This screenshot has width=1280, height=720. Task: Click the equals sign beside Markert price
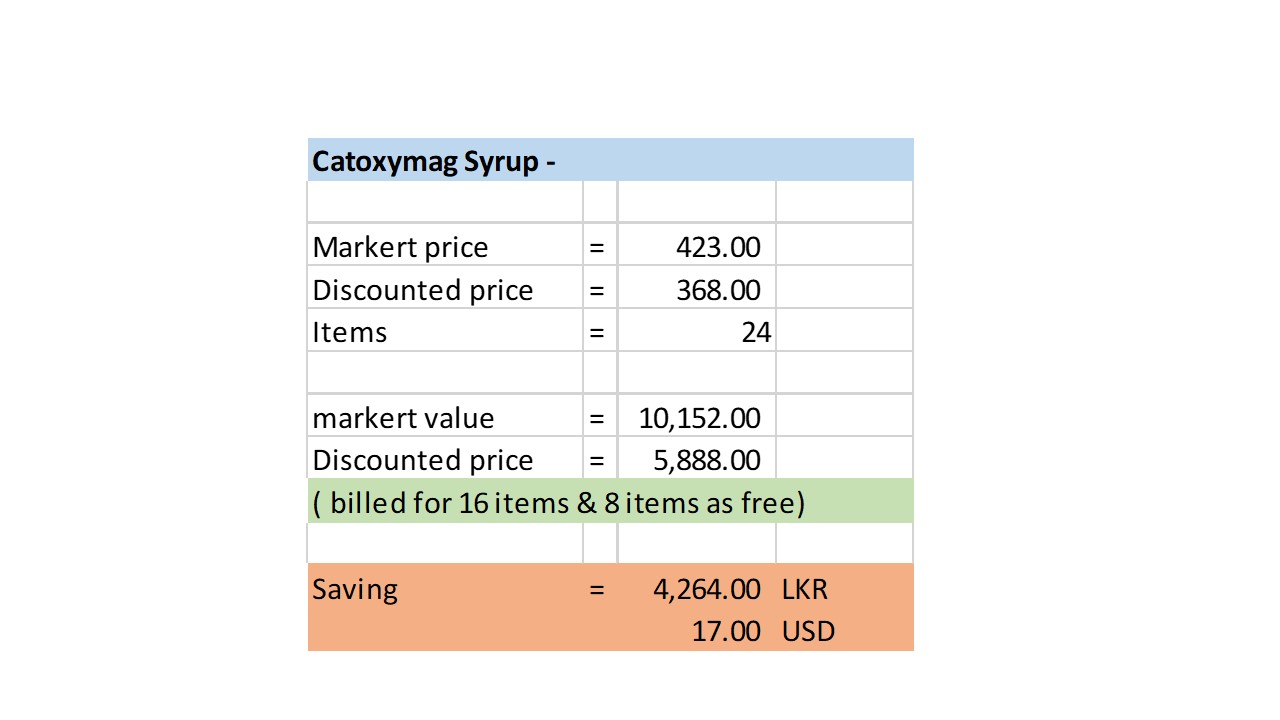597,248
